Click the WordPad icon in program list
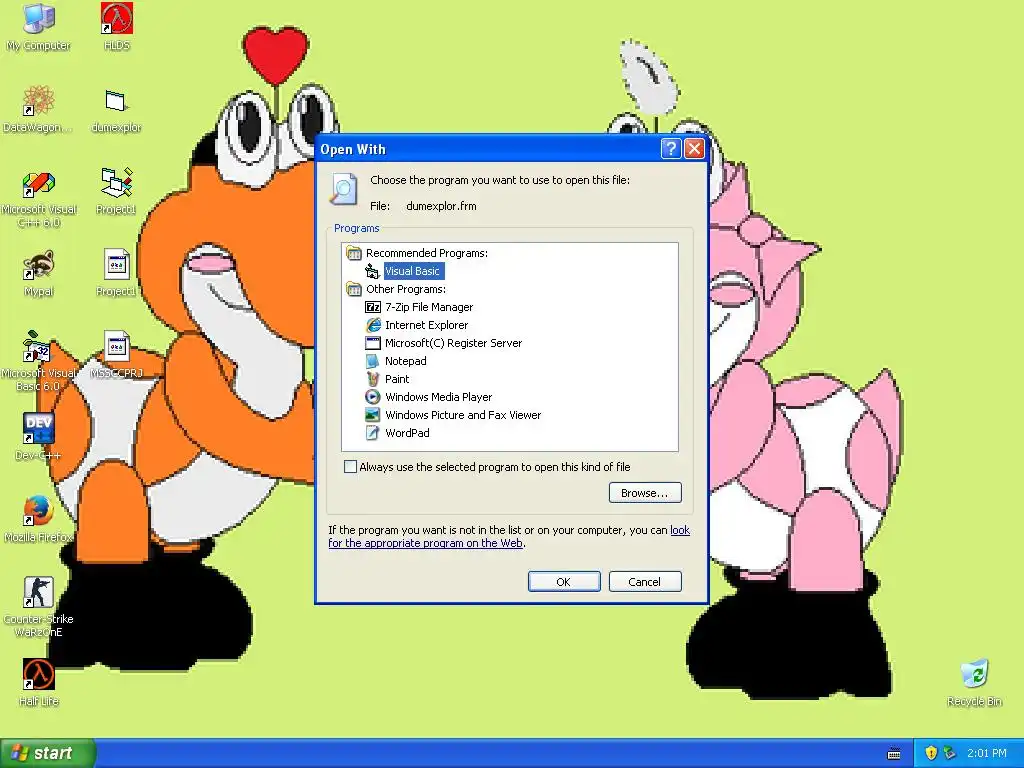 point(373,432)
